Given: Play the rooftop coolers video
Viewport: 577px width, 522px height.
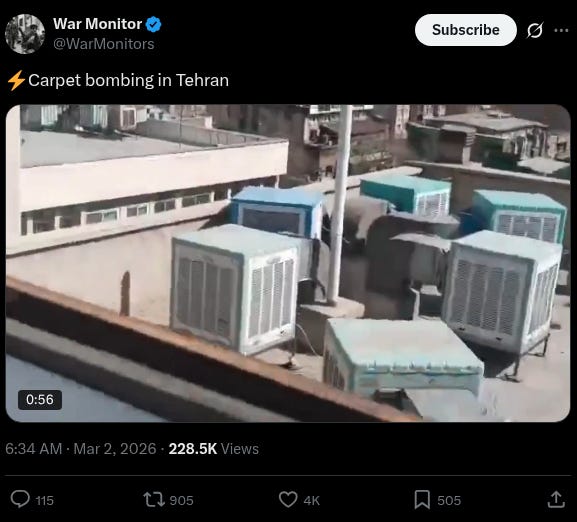Looking at the screenshot, I should pos(288,263).
